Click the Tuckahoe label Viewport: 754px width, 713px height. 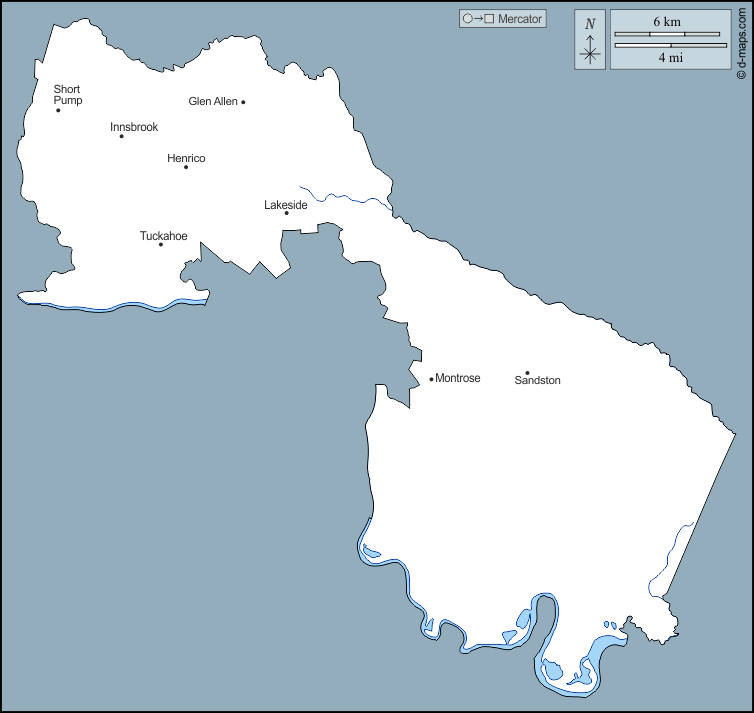click(x=163, y=236)
